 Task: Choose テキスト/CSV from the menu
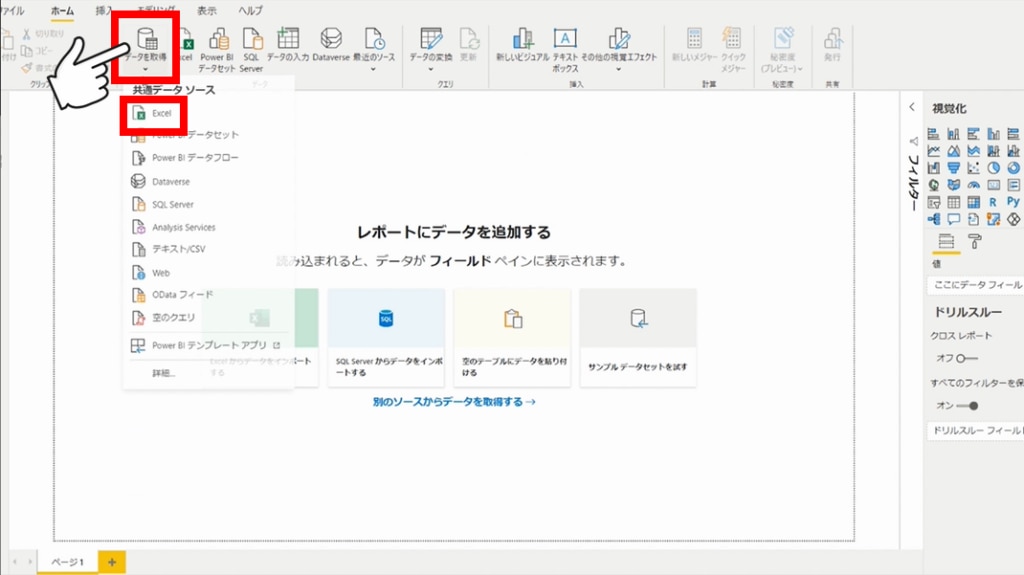coord(208,249)
